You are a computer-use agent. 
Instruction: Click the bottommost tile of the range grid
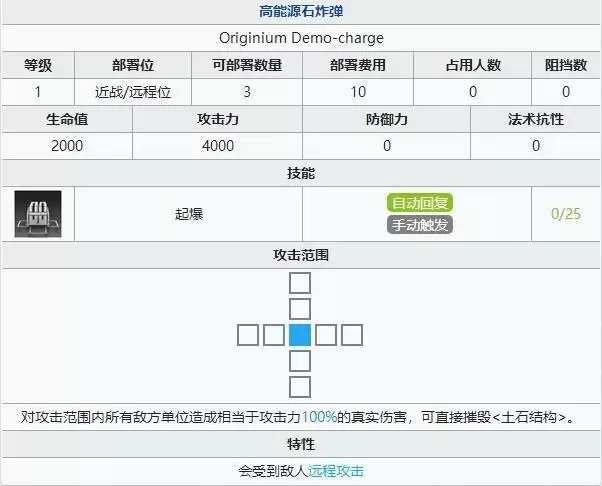(x=300, y=387)
